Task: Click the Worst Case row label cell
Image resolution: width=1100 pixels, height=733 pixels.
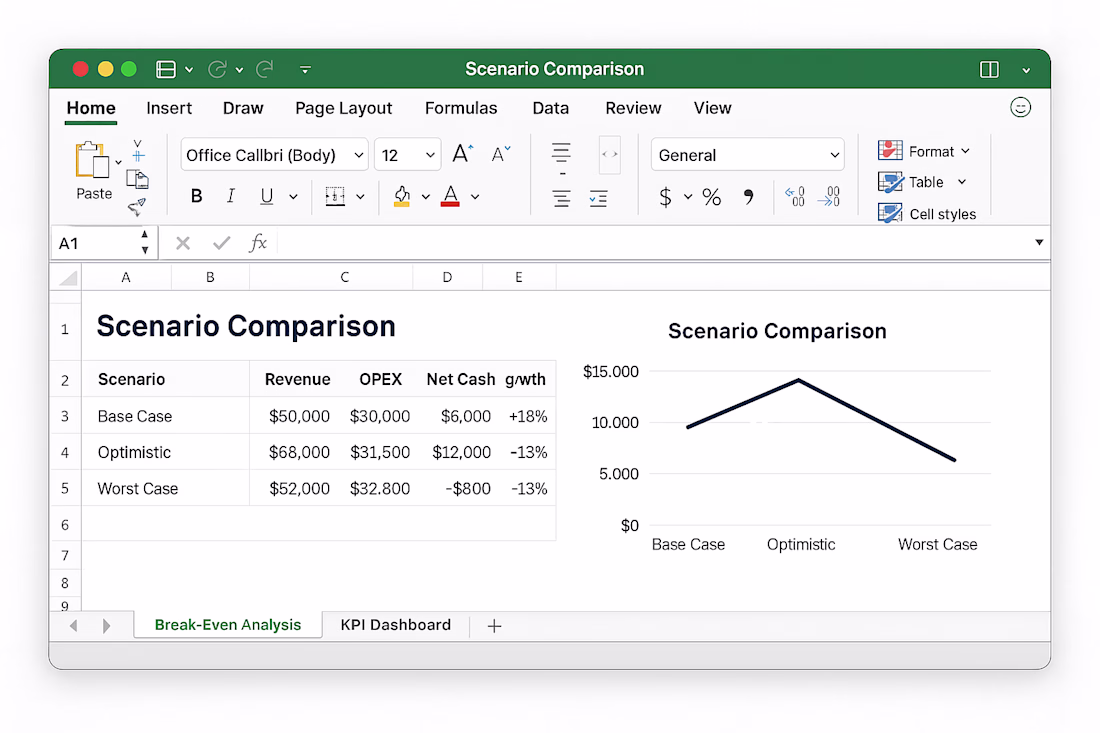Action: 166,489
